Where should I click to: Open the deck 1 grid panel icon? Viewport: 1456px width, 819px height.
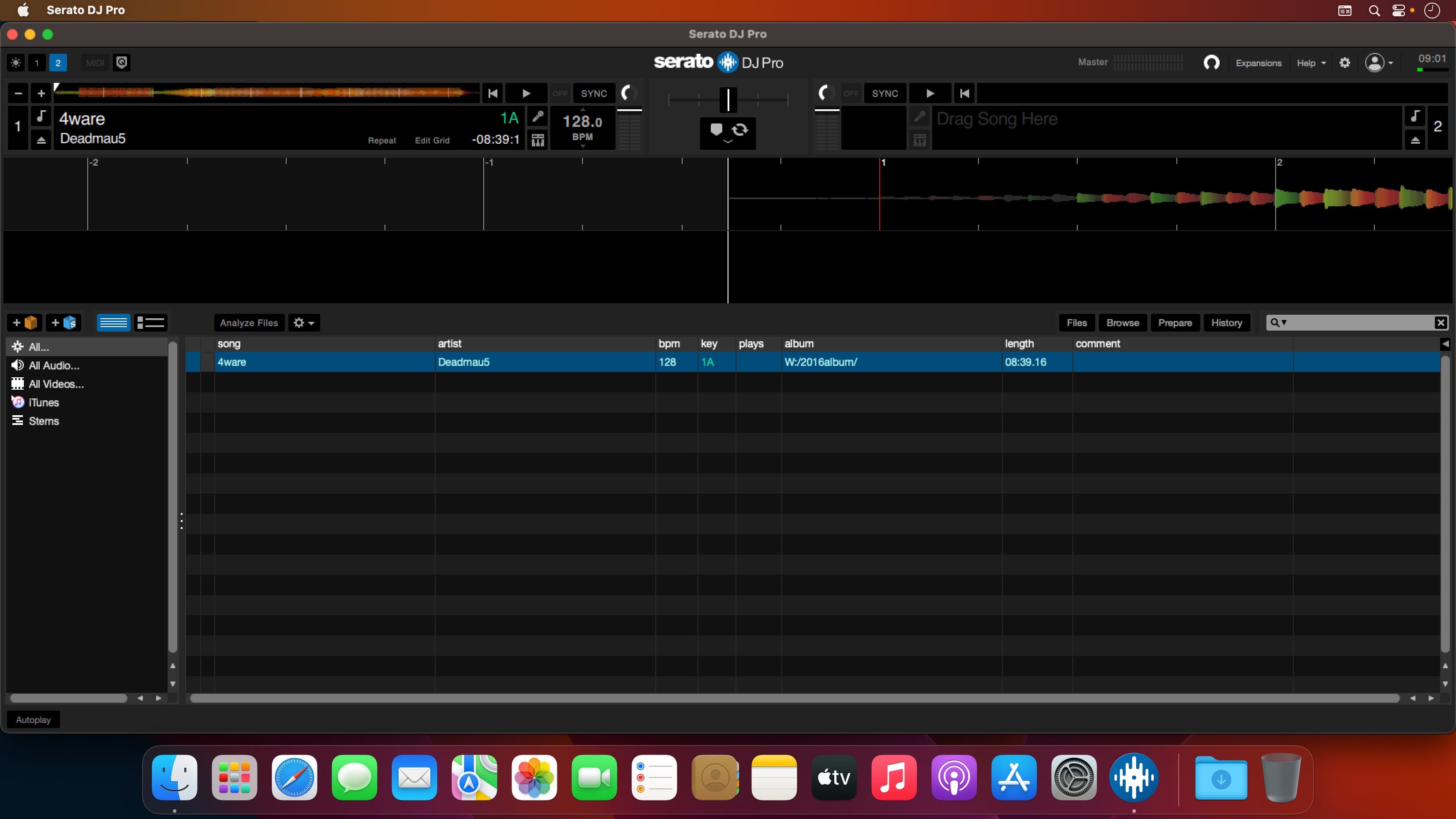(538, 140)
